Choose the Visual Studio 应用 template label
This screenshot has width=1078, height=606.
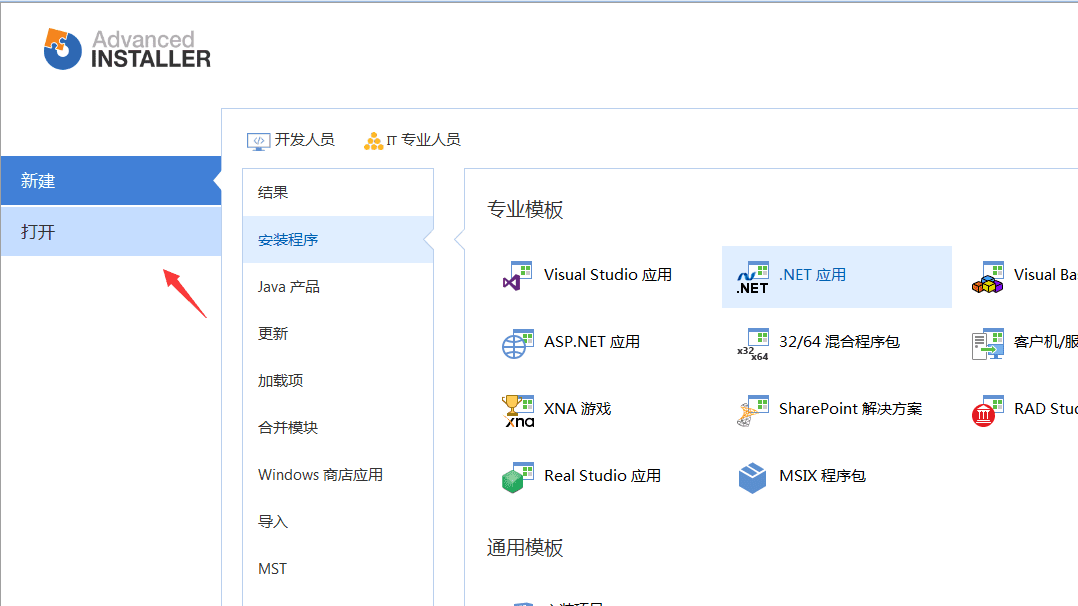[x=608, y=274]
